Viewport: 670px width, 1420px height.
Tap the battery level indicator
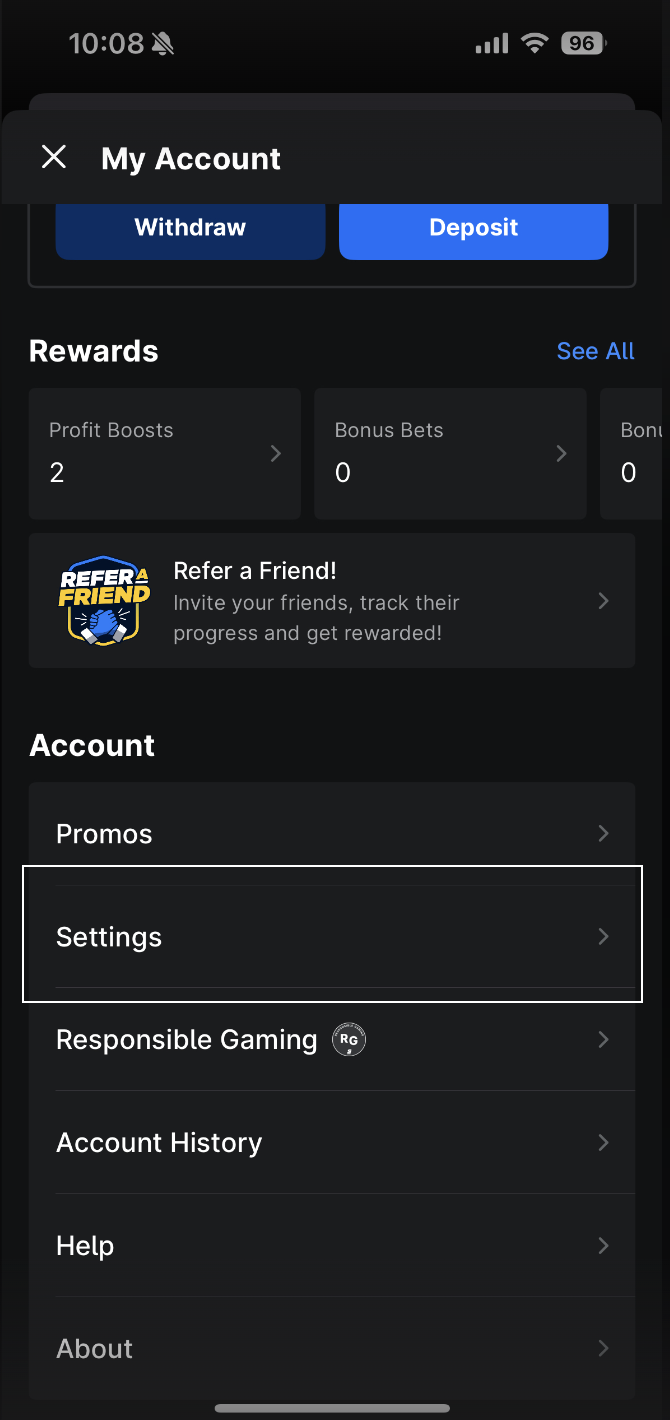(x=582, y=43)
